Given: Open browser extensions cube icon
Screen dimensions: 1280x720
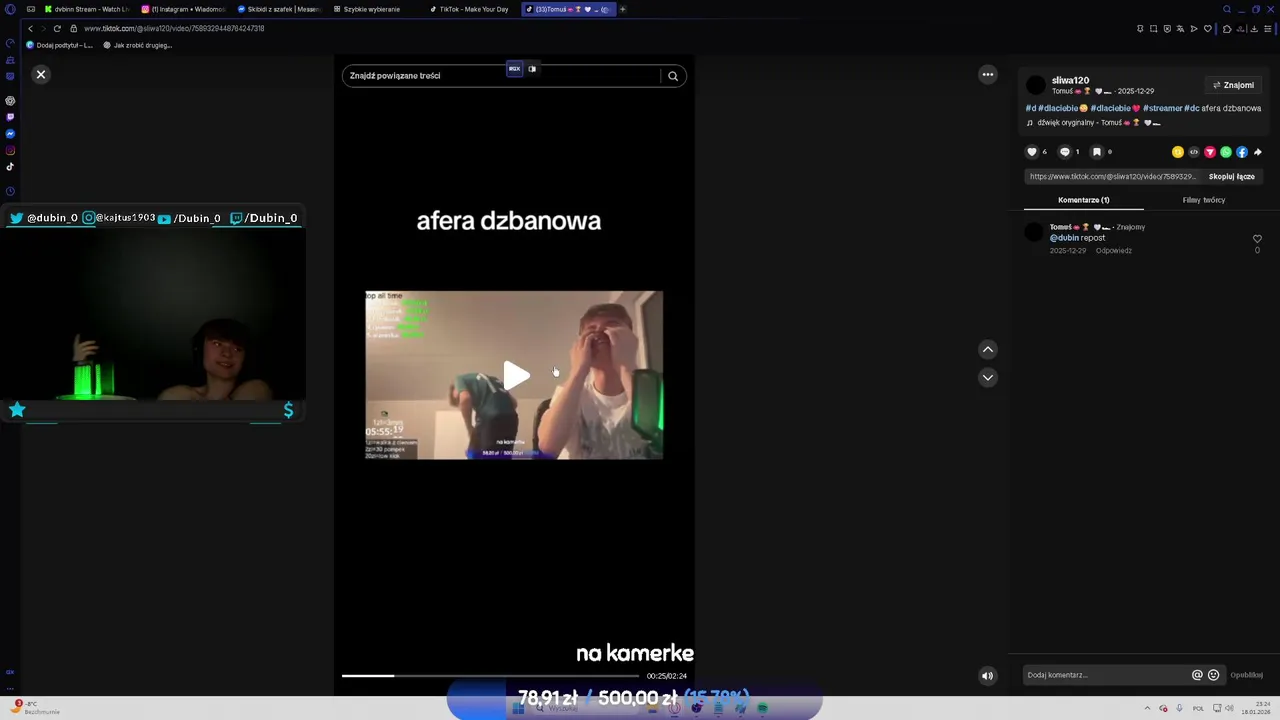Looking at the screenshot, I should tap(1227, 28).
